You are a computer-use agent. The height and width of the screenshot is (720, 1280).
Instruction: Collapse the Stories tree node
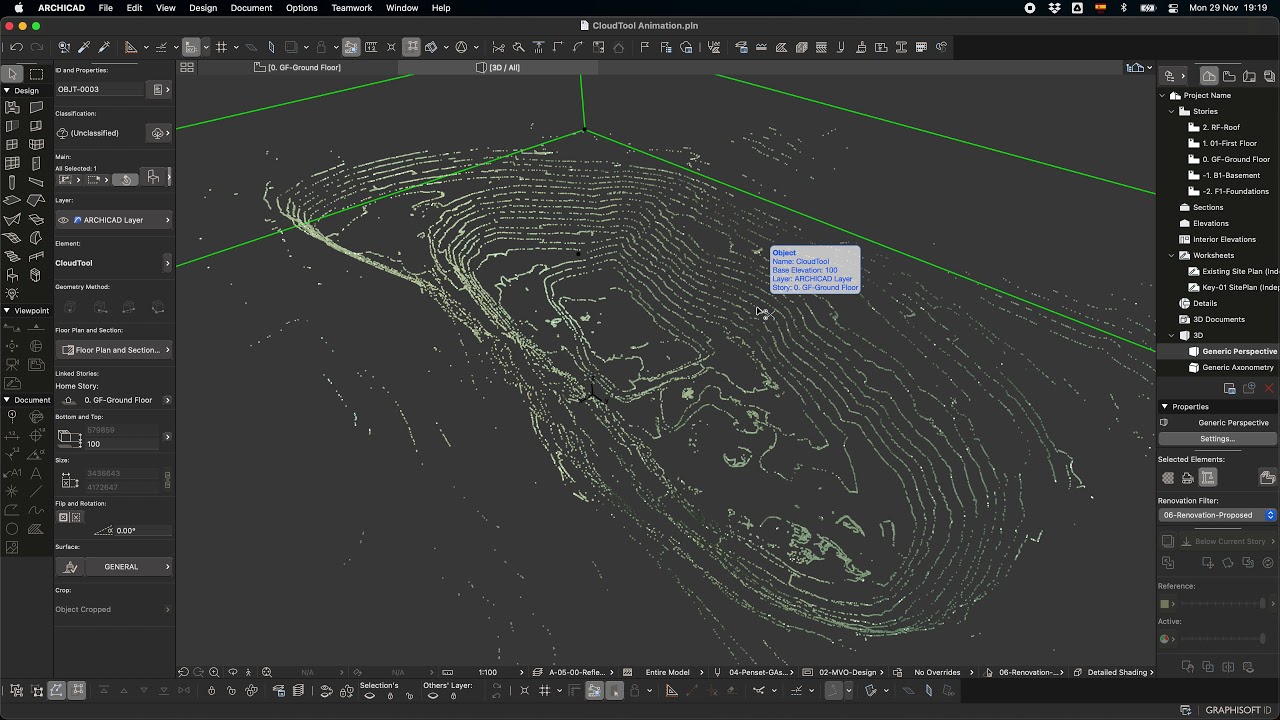(x=1172, y=111)
